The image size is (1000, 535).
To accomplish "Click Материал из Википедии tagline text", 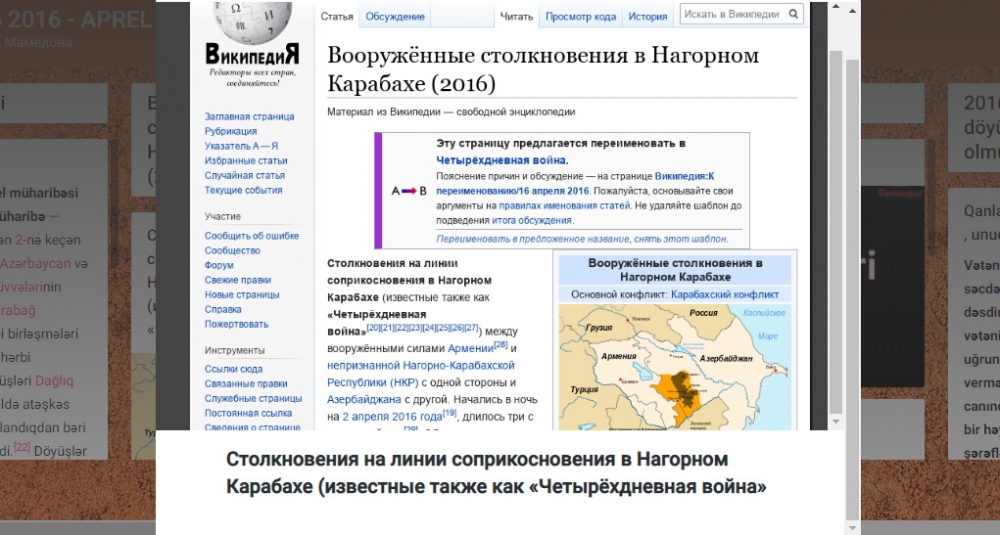I will pyautogui.click(x=451, y=112).
